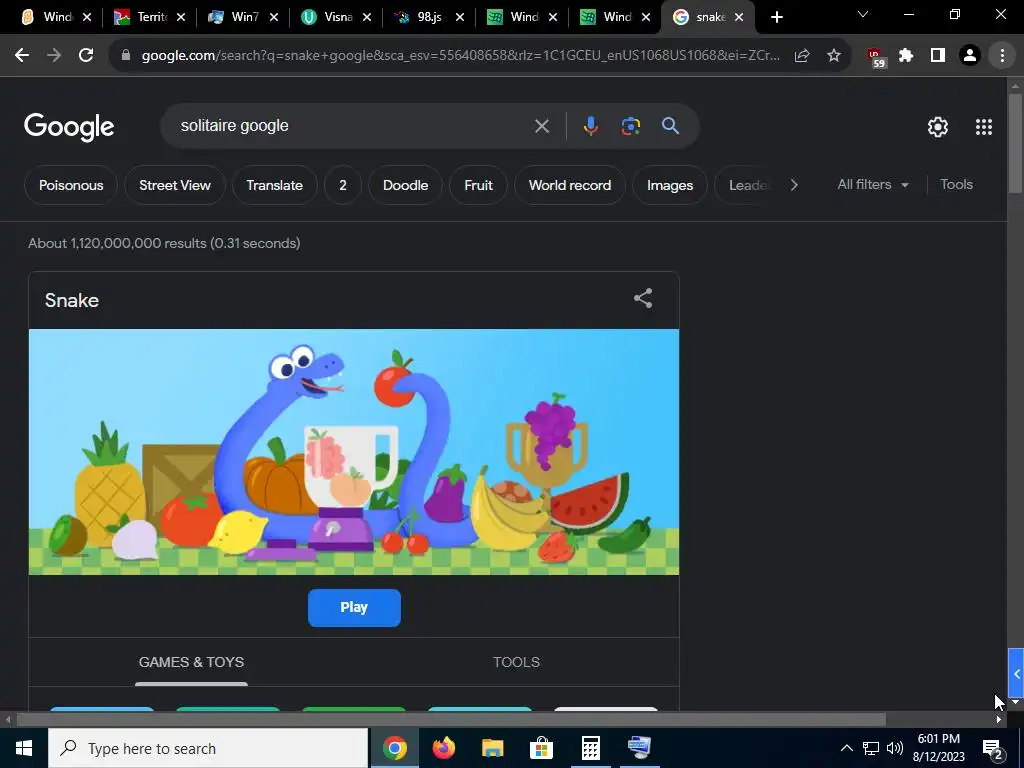Click the Google logo
The image size is (1024, 768).
click(x=69, y=127)
